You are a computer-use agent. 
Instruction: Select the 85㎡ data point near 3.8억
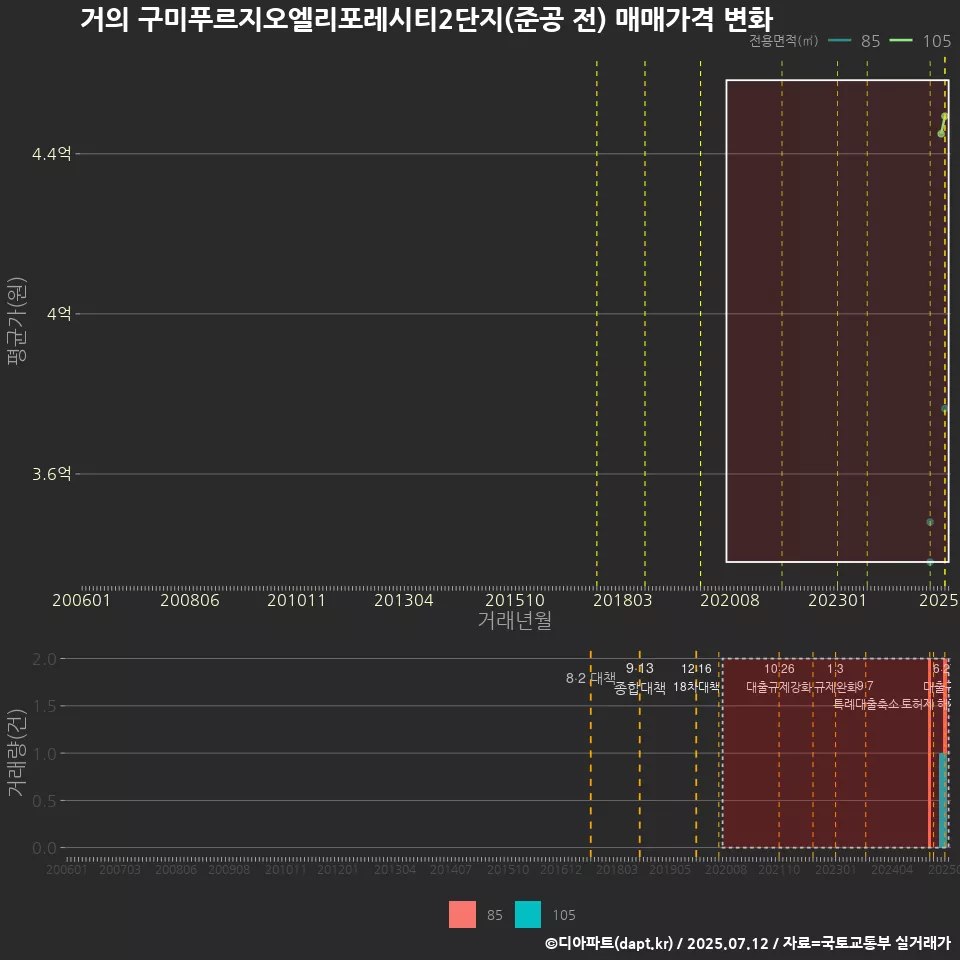945,408
